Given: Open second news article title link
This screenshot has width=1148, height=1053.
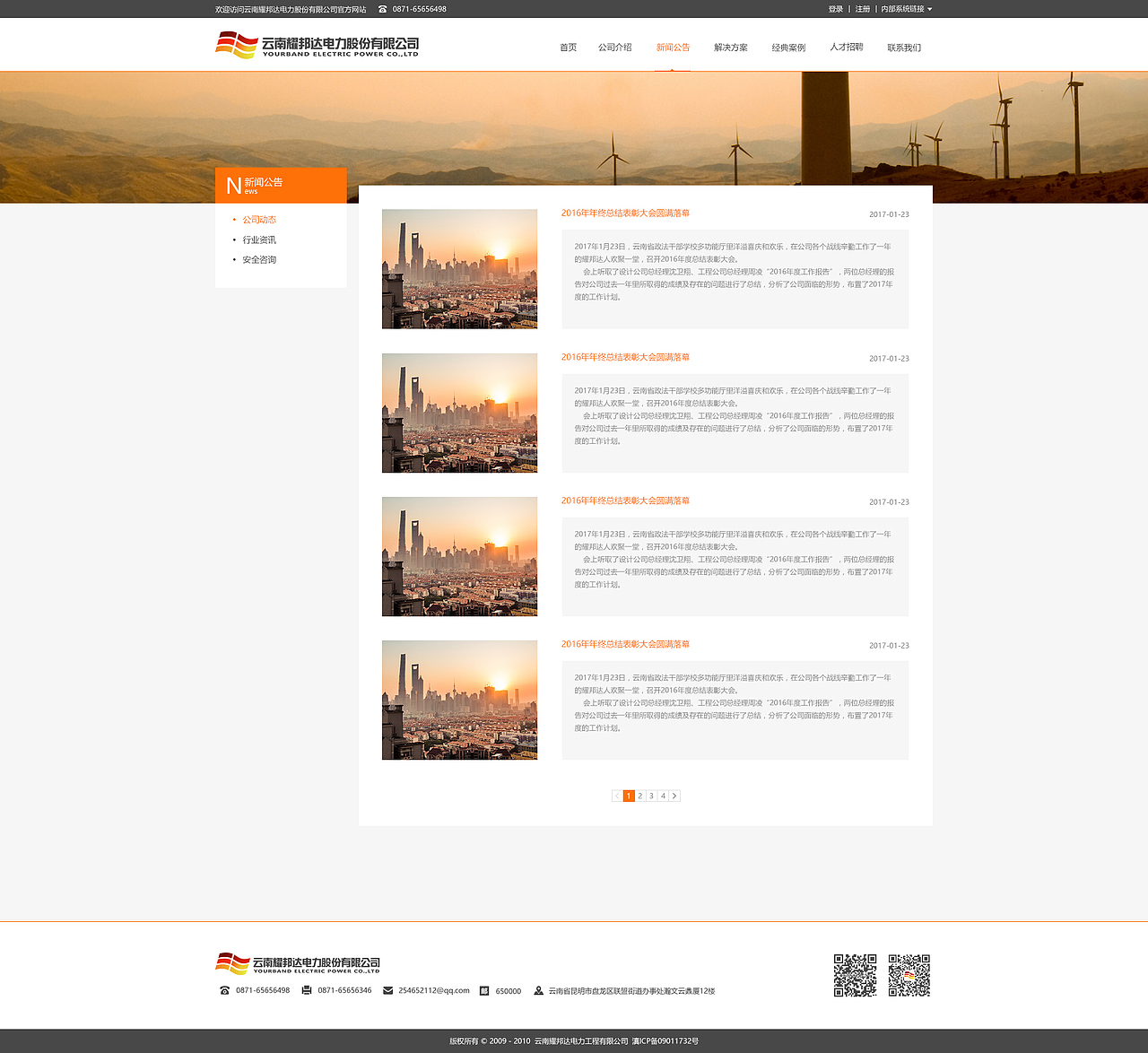Looking at the screenshot, I should point(625,357).
